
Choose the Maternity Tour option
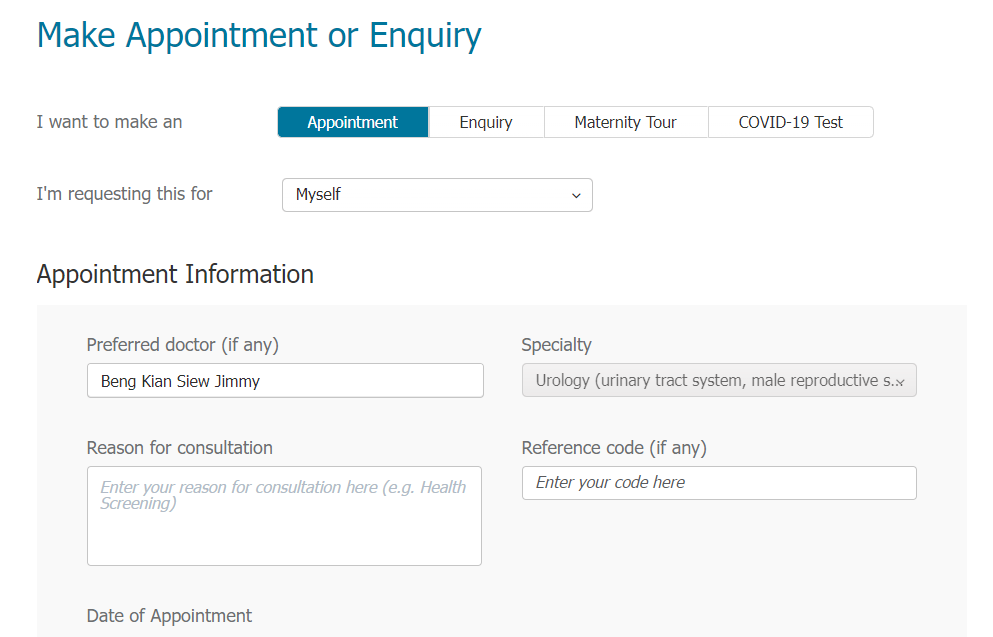[x=625, y=122]
